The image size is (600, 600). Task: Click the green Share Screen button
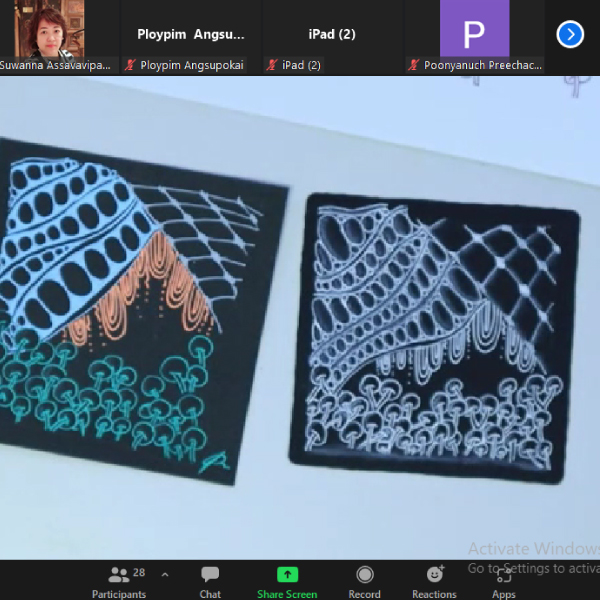(x=287, y=582)
